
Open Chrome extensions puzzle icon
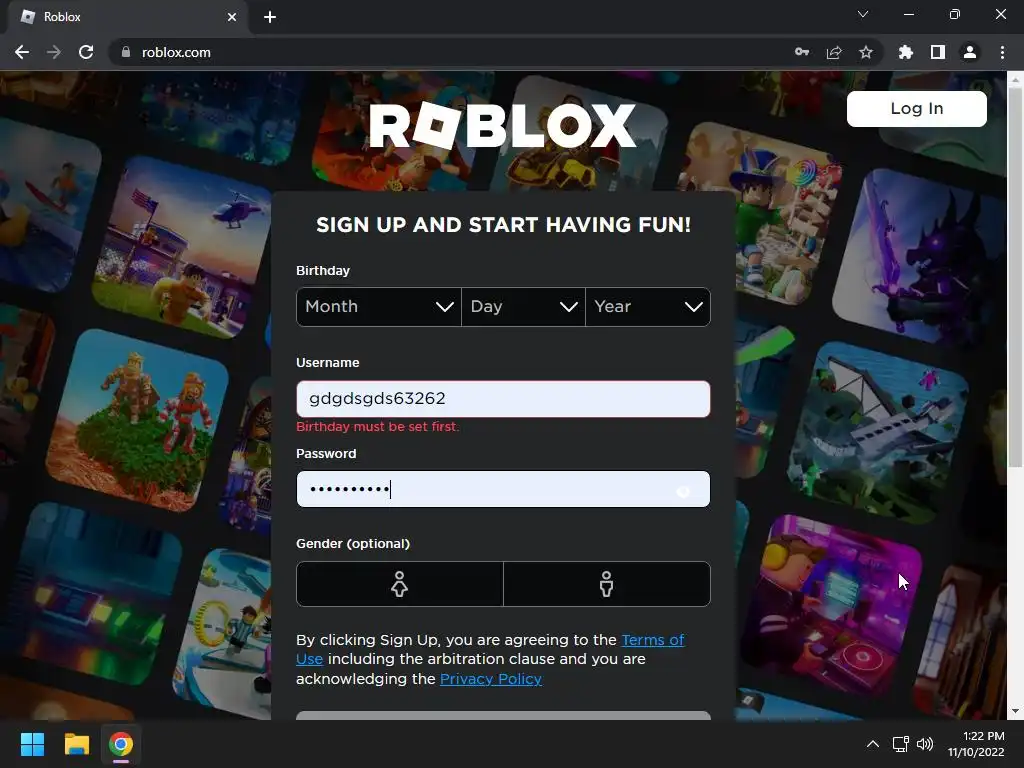(x=906, y=52)
